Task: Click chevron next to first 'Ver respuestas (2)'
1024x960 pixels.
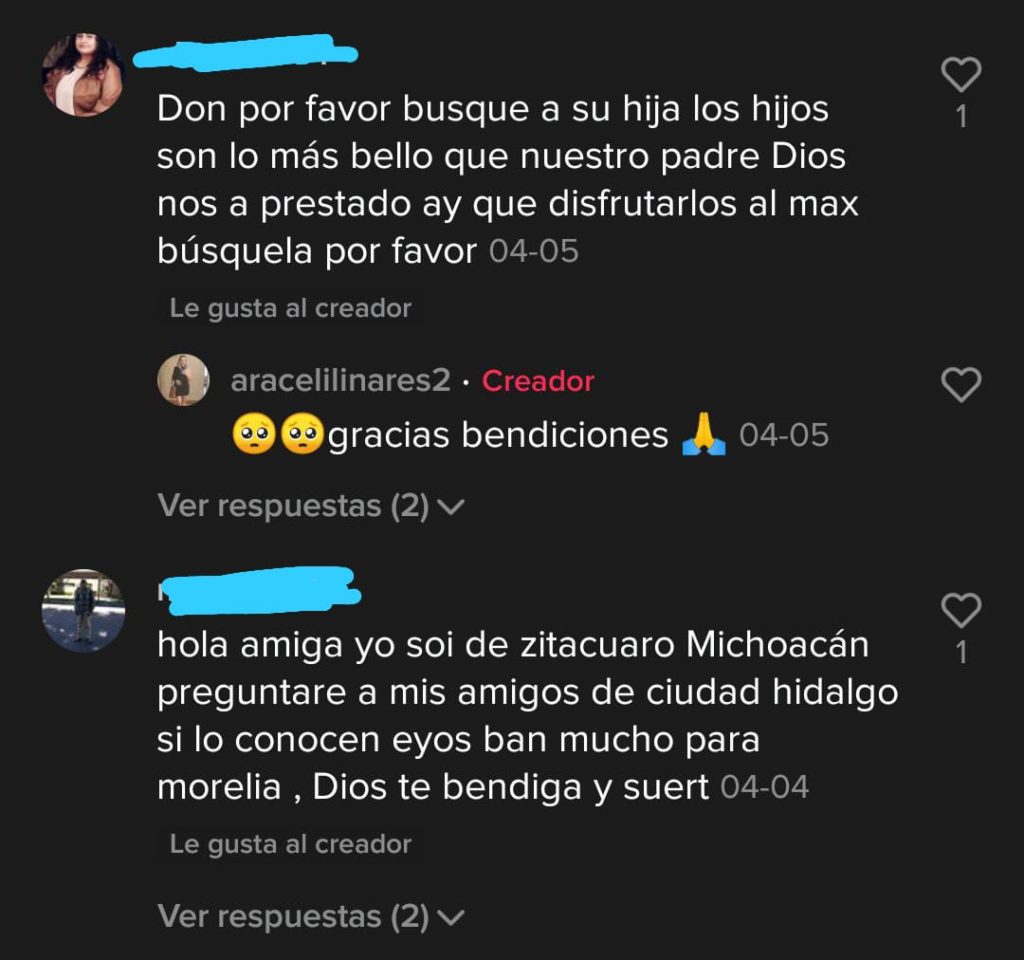Action: click(x=451, y=507)
